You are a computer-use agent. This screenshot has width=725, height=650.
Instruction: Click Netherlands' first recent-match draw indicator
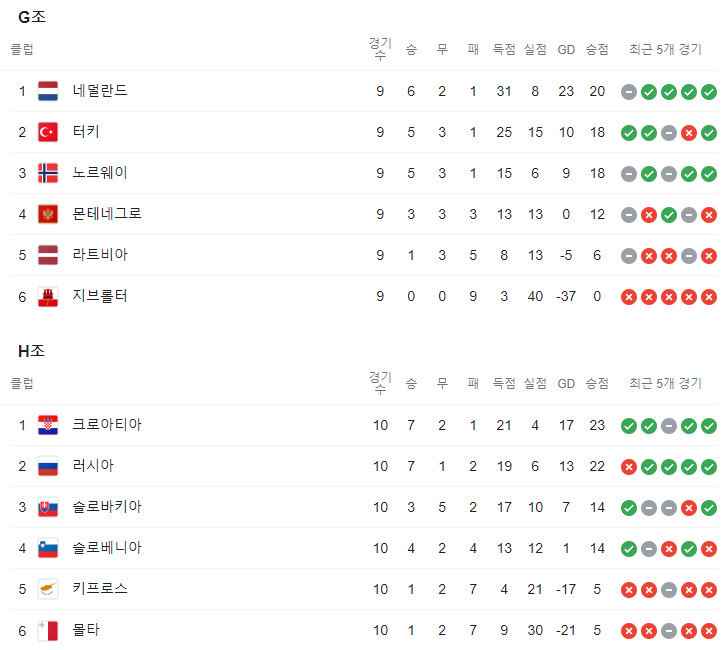(x=629, y=92)
